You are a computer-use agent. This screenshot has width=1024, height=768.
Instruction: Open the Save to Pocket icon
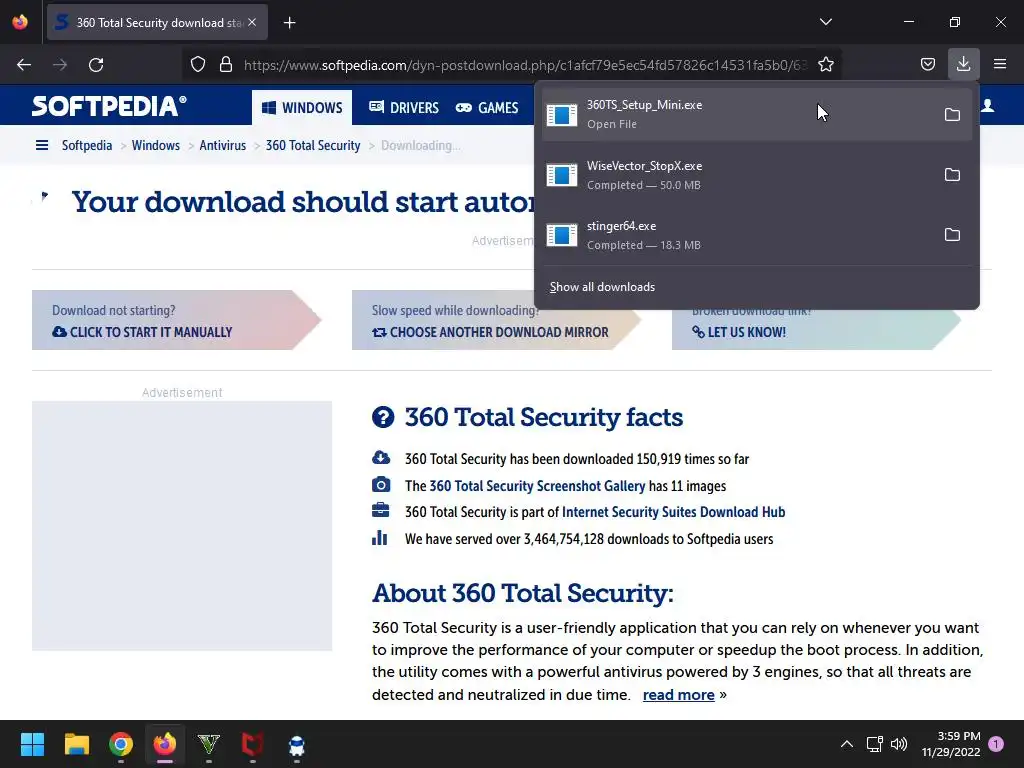pyautogui.click(x=927, y=64)
